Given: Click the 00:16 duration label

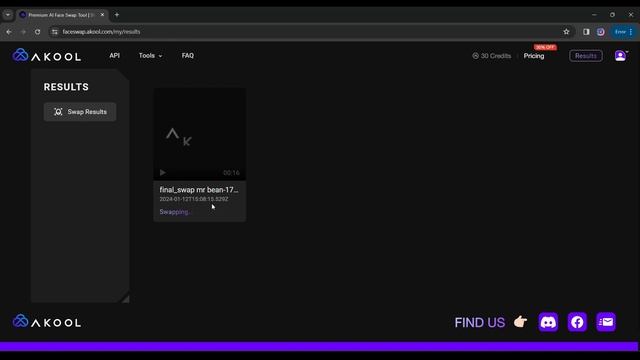Looking at the screenshot, I should pos(231,173).
